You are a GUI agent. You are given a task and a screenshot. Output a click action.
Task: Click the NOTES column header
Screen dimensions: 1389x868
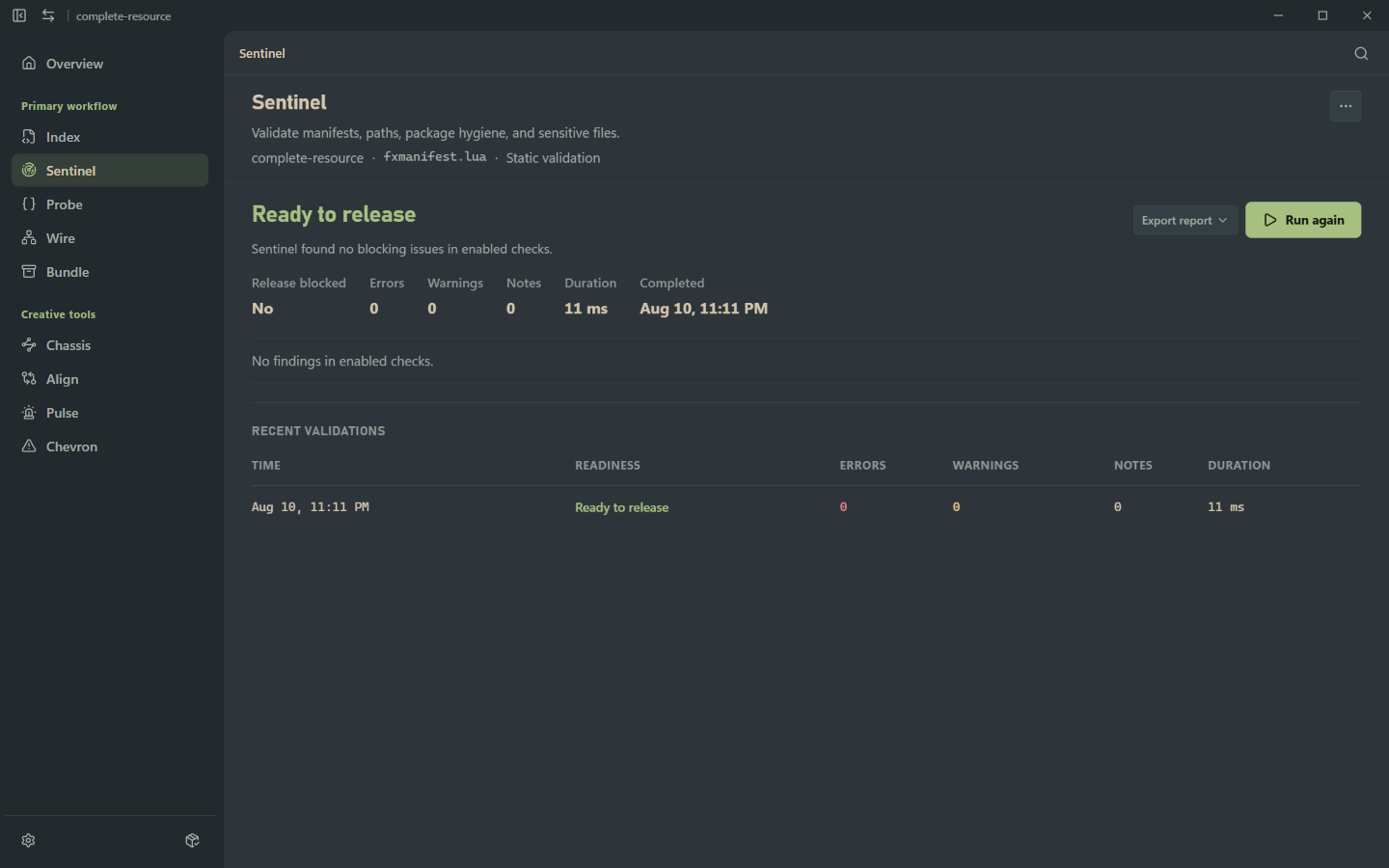(1133, 465)
